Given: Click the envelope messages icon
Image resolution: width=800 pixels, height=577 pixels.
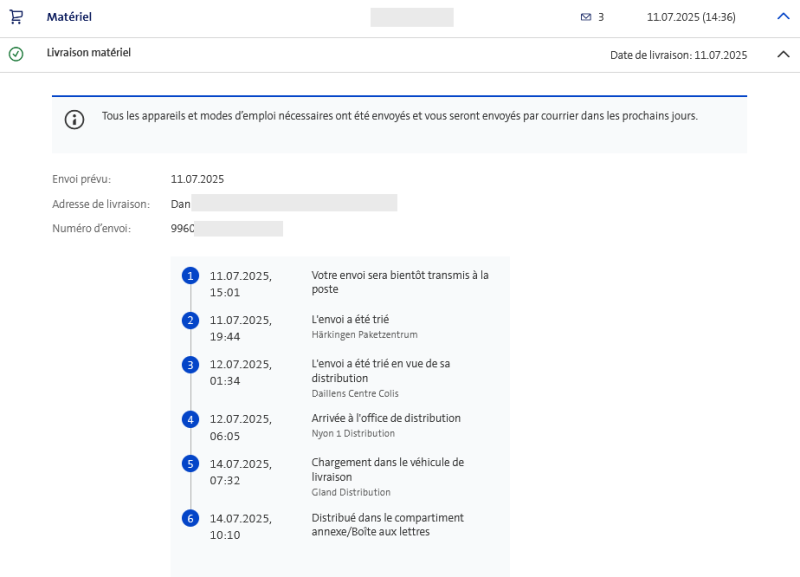Looking at the screenshot, I should (x=586, y=17).
